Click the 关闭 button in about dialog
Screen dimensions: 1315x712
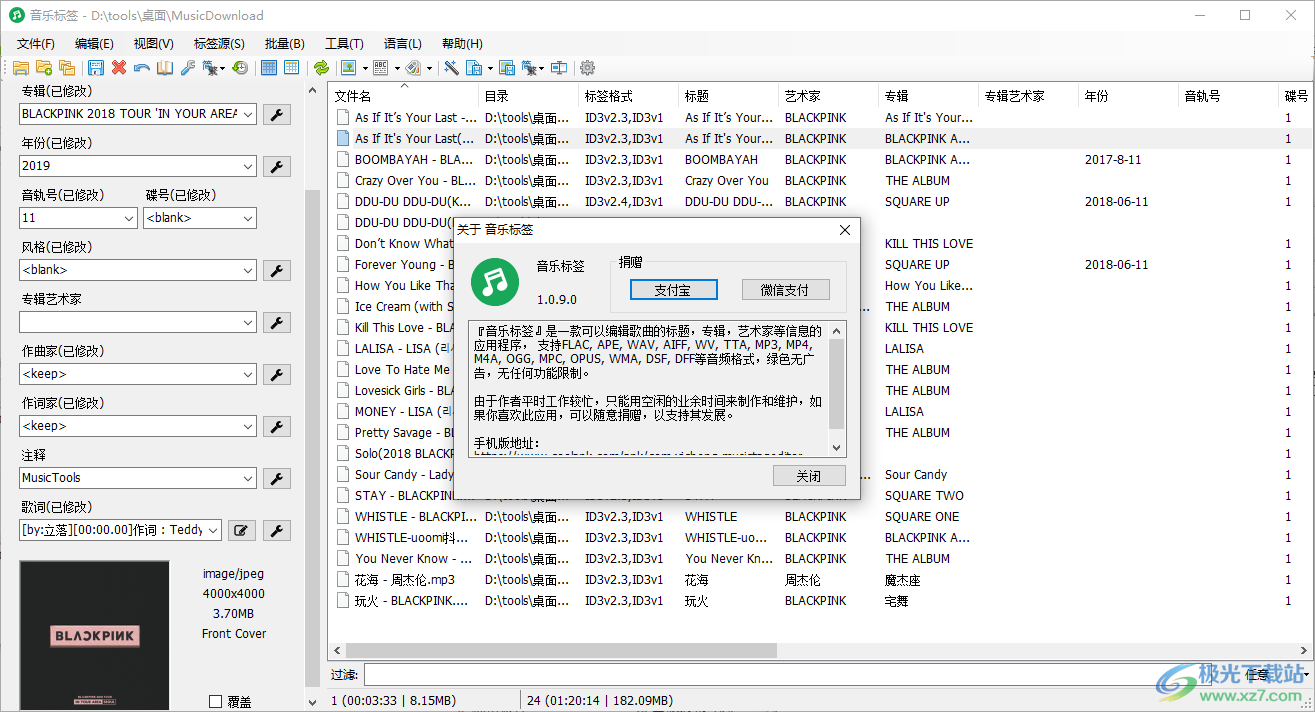click(809, 475)
